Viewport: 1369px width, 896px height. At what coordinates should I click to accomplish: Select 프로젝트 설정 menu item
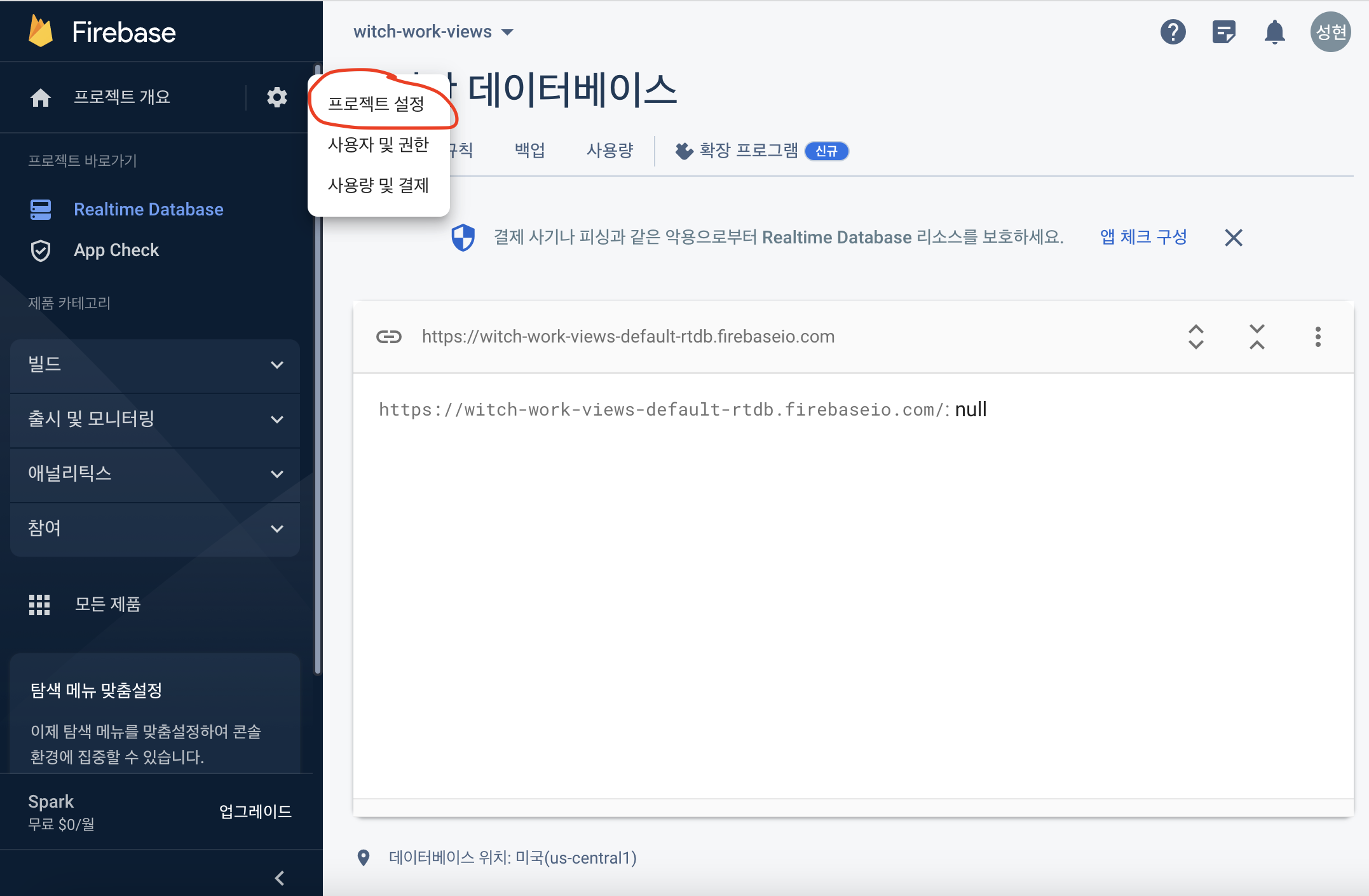click(x=376, y=104)
